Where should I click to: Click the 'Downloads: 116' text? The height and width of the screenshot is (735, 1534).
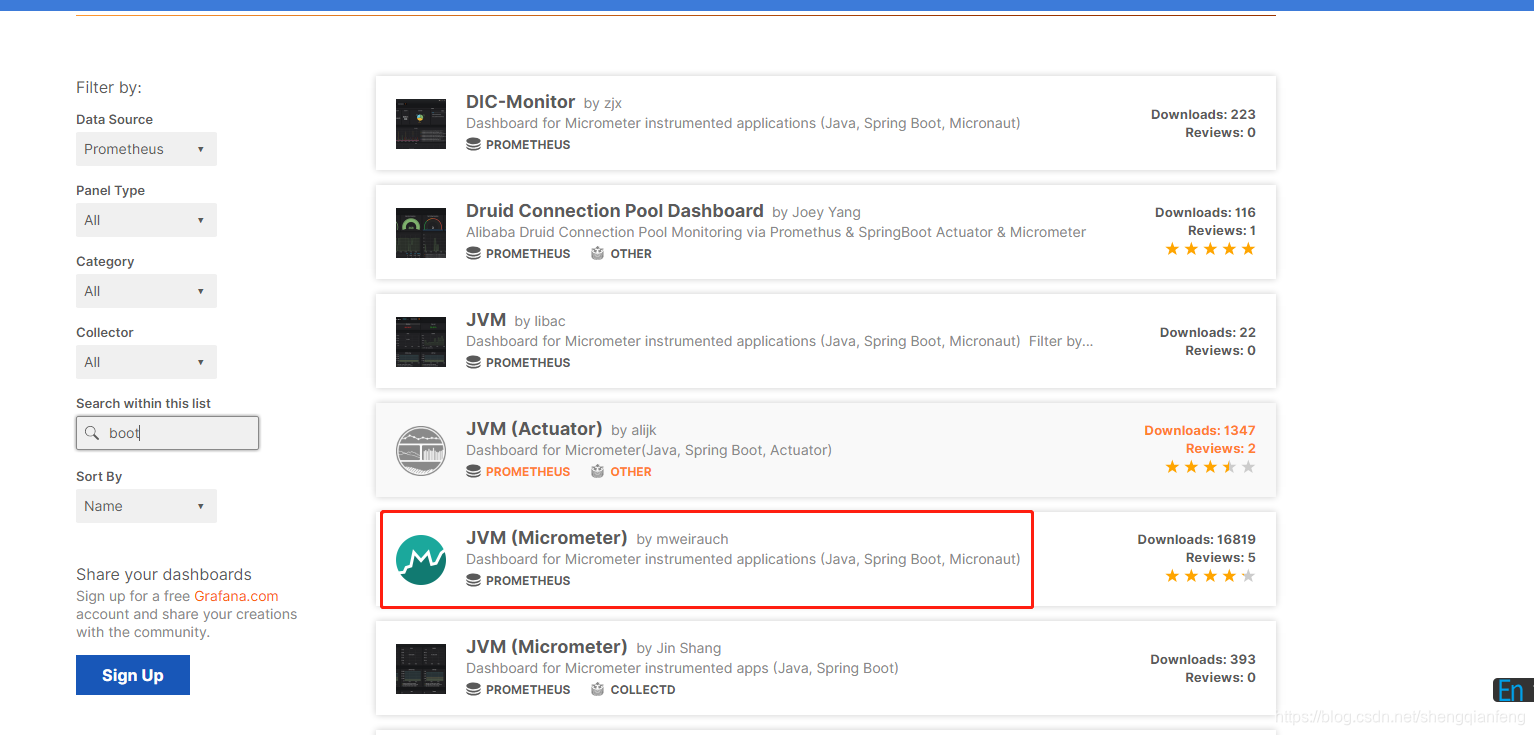click(1205, 213)
